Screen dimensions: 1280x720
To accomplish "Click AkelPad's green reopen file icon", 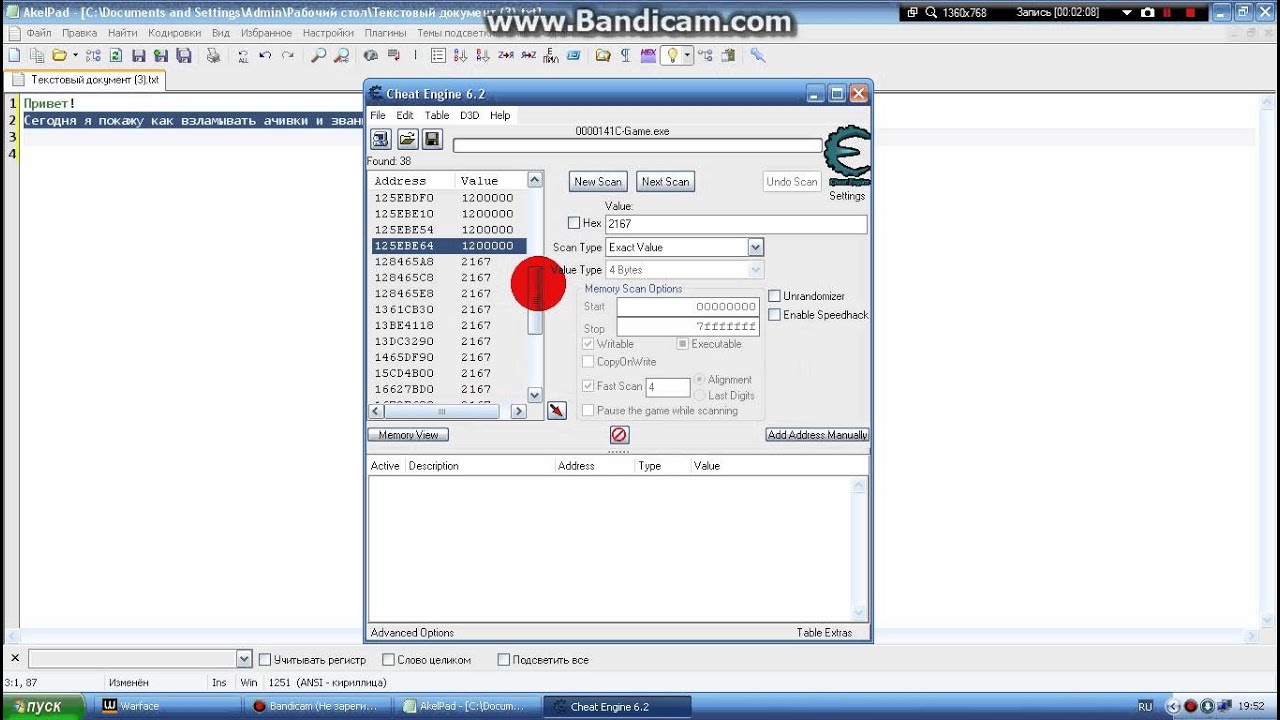I will 116,55.
